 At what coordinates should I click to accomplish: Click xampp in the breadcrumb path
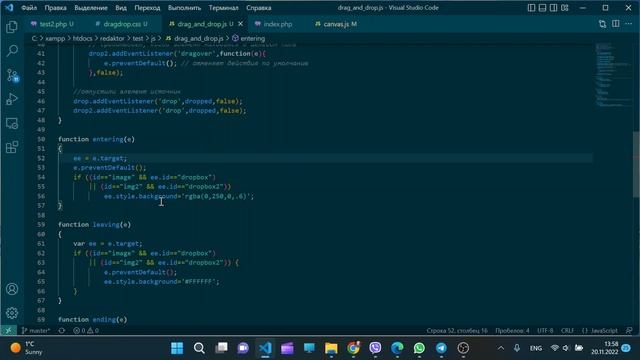point(55,38)
